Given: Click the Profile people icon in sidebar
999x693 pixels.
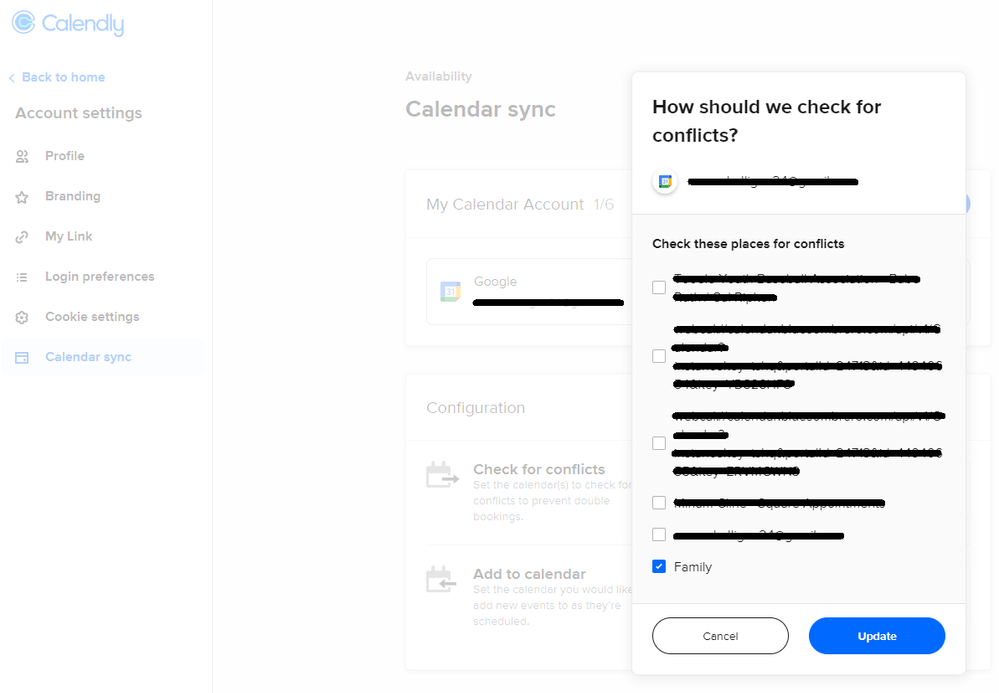Looking at the screenshot, I should 22,157.
